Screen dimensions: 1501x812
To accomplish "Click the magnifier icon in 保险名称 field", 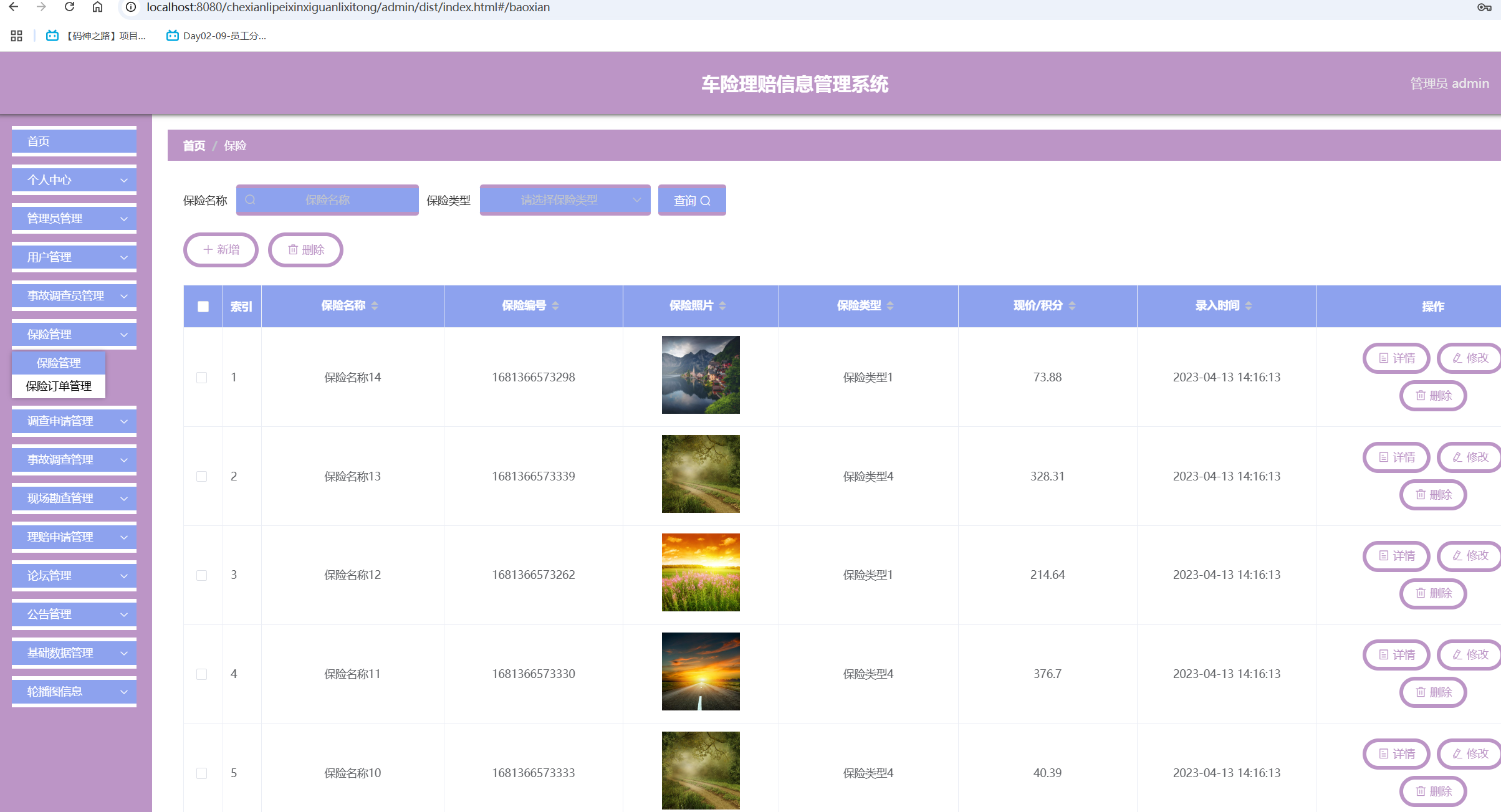I will [251, 200].
